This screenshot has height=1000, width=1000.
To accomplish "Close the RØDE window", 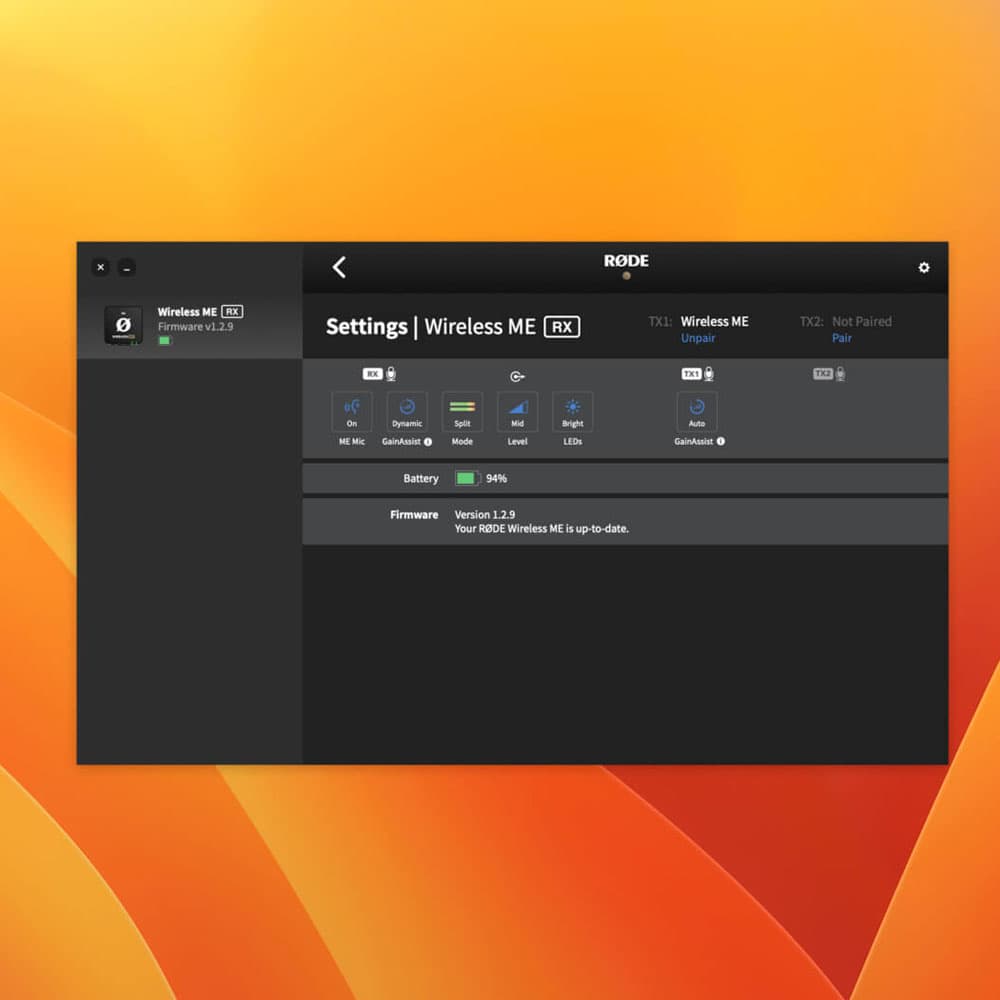I will [x=100, y=267].
